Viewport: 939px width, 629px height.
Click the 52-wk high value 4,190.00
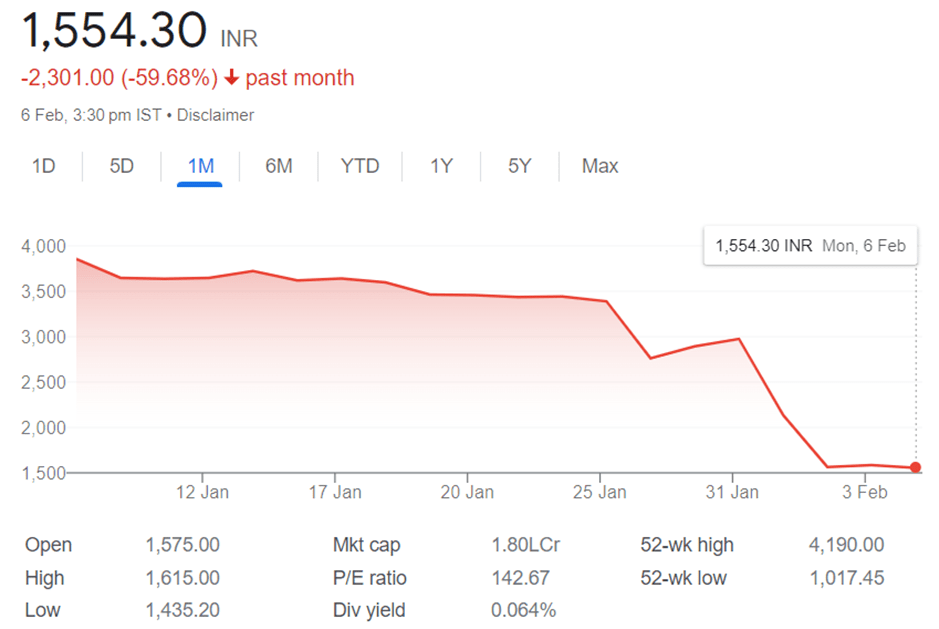845,545
